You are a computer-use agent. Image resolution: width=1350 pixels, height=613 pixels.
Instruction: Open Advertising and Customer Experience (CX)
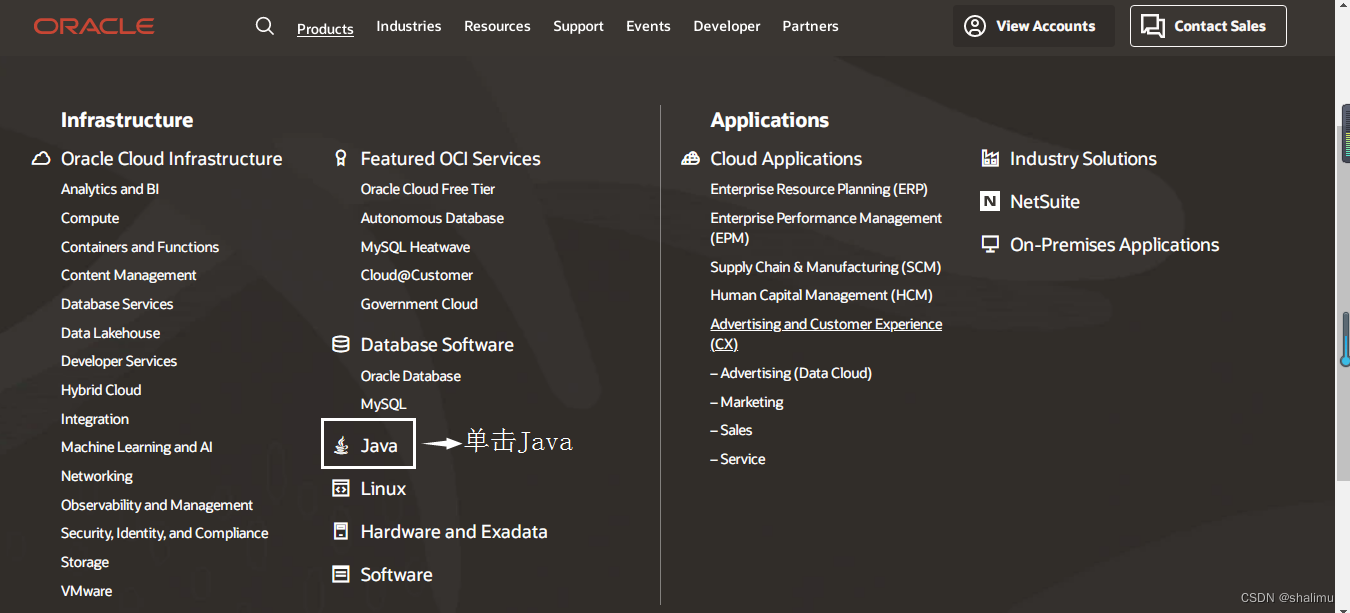(x=826, y=334)
